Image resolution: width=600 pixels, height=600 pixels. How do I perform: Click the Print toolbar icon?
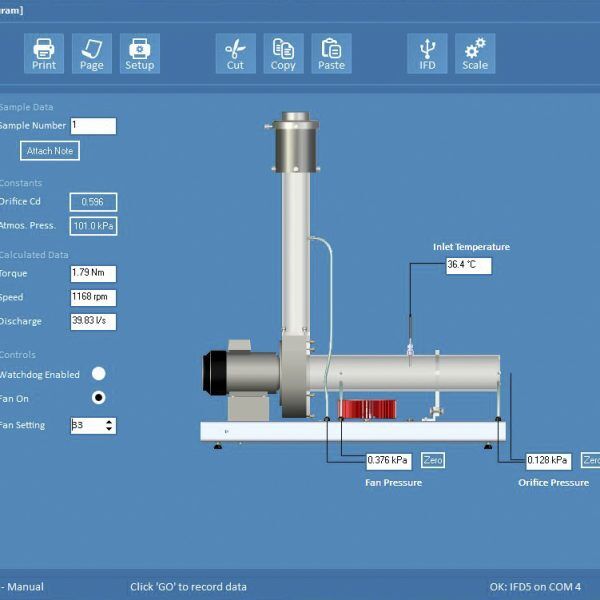[44, 53]
